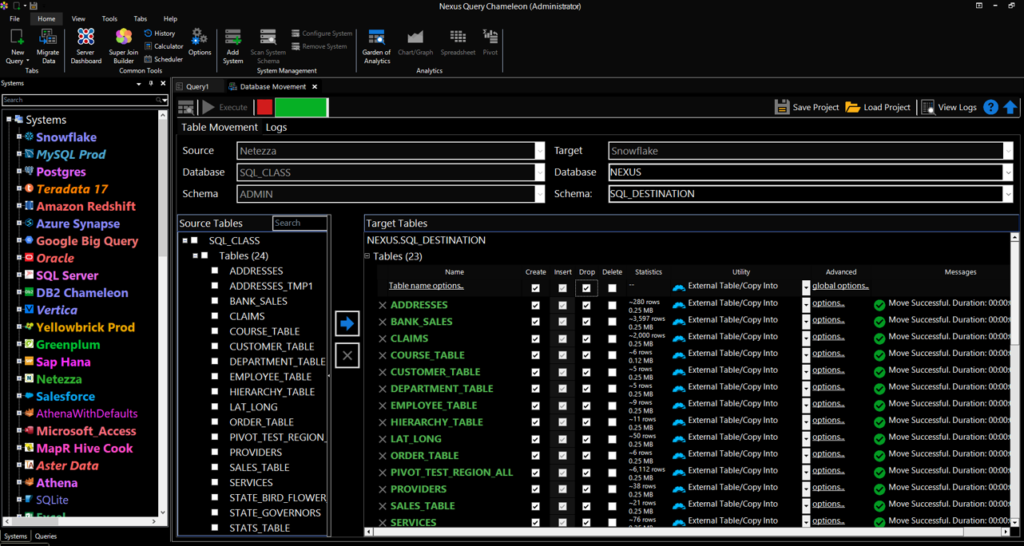Open the Help menu
Screen dimensions: 1024x546
tap(170, 19)
